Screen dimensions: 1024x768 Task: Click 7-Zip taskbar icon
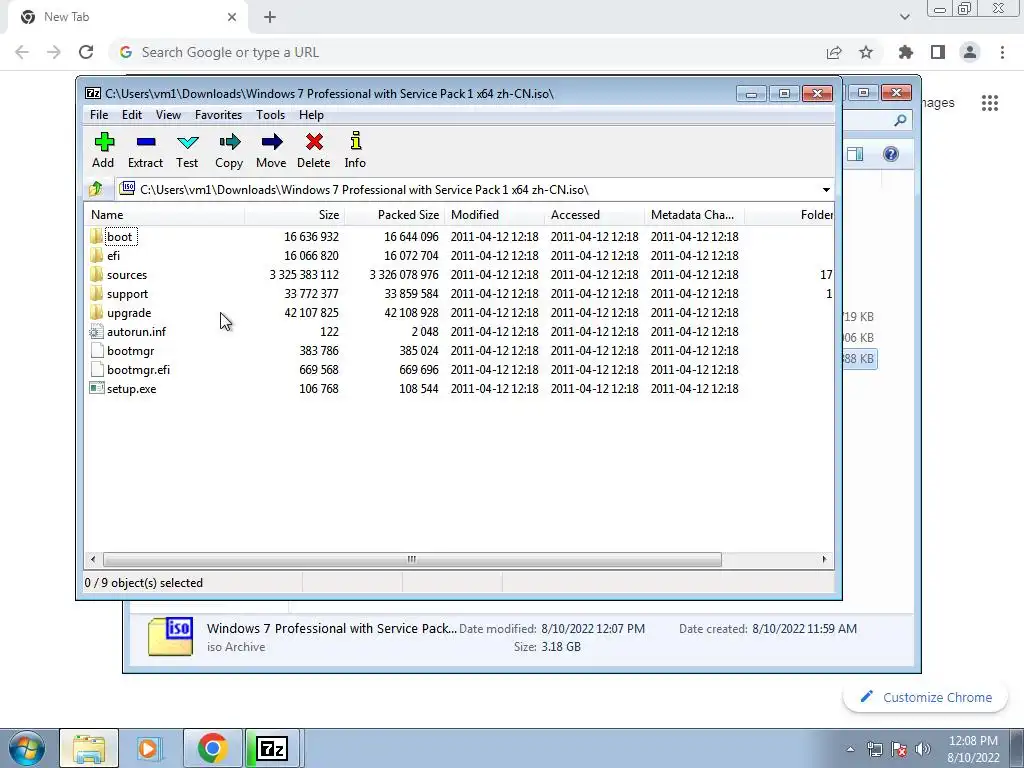pos(272,748)
